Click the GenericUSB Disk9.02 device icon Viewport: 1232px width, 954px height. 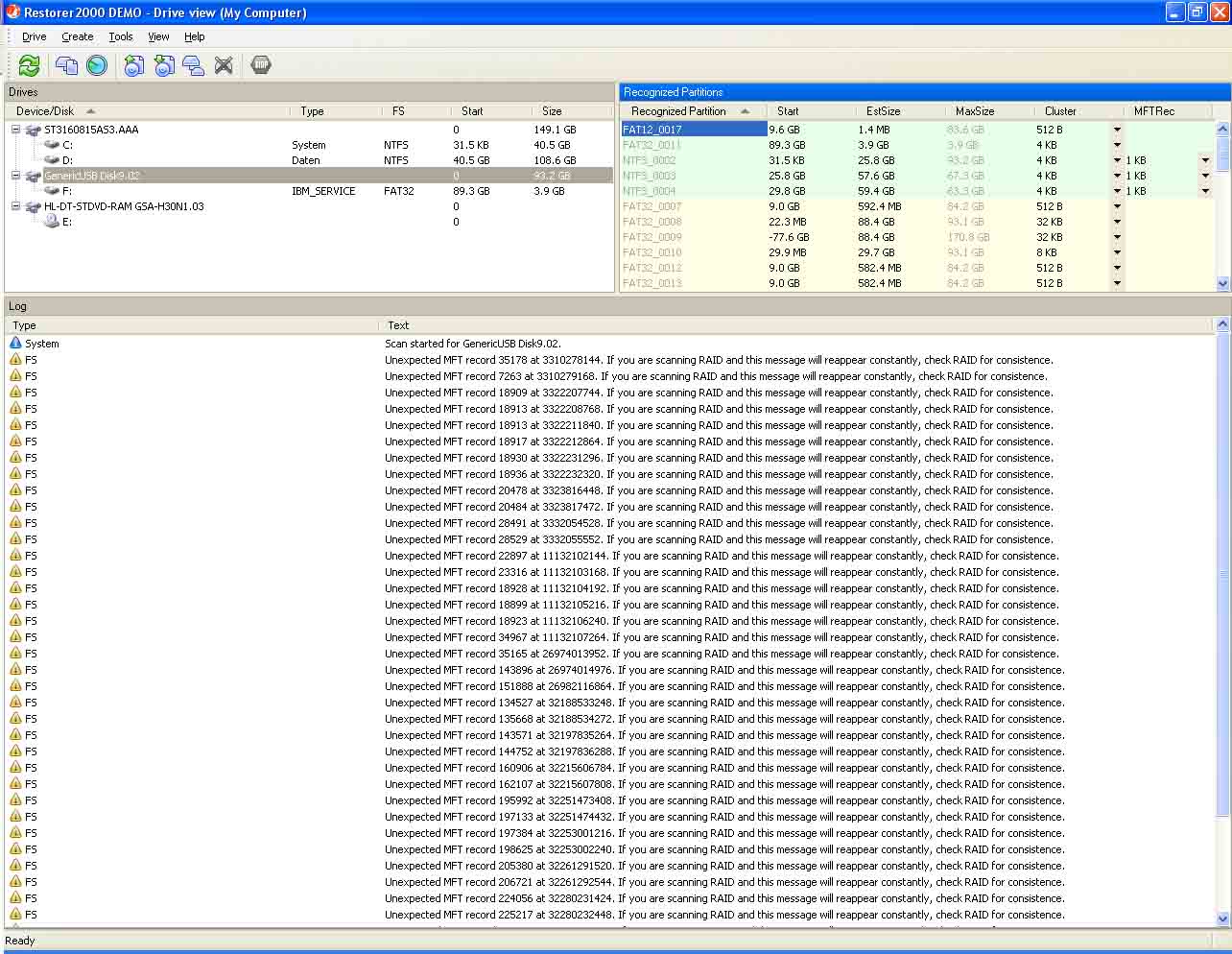[33, 176]
